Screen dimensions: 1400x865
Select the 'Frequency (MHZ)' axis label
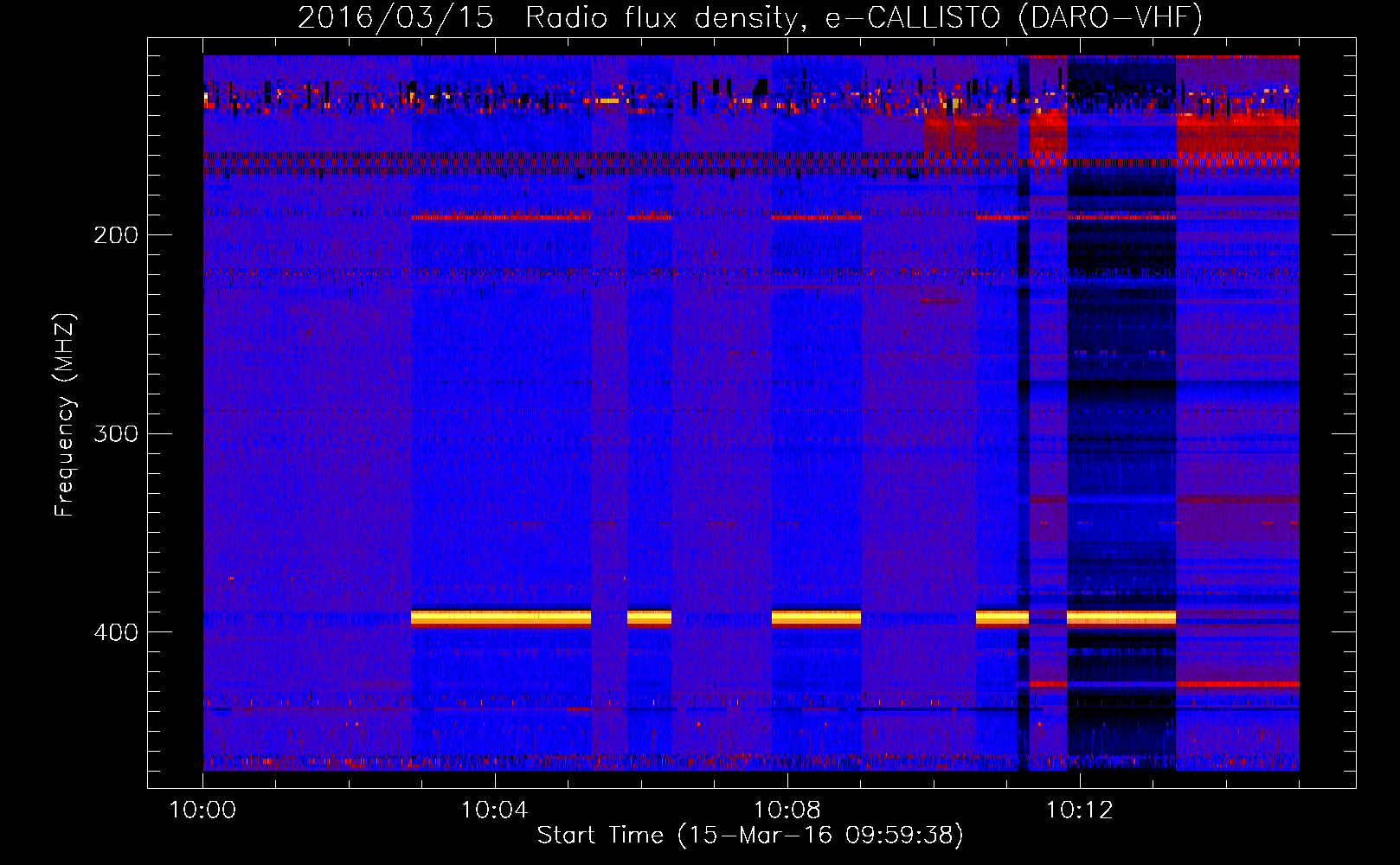pos(65,415)
